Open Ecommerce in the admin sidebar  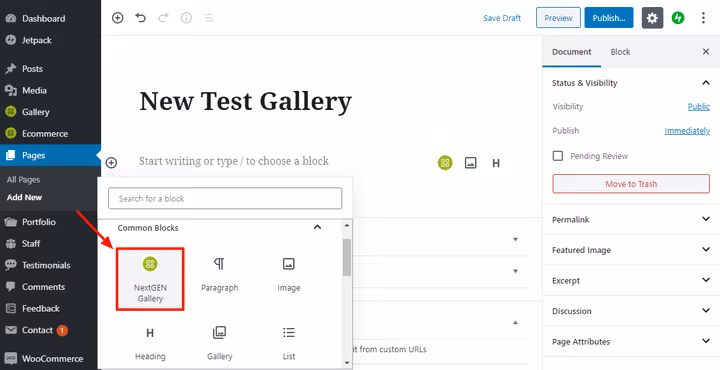tap(45, 134)
